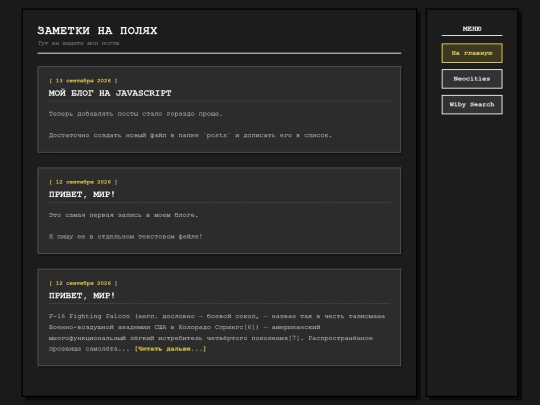Open the «На главную» menu button
540x405 pixels.
pos(472,53)
